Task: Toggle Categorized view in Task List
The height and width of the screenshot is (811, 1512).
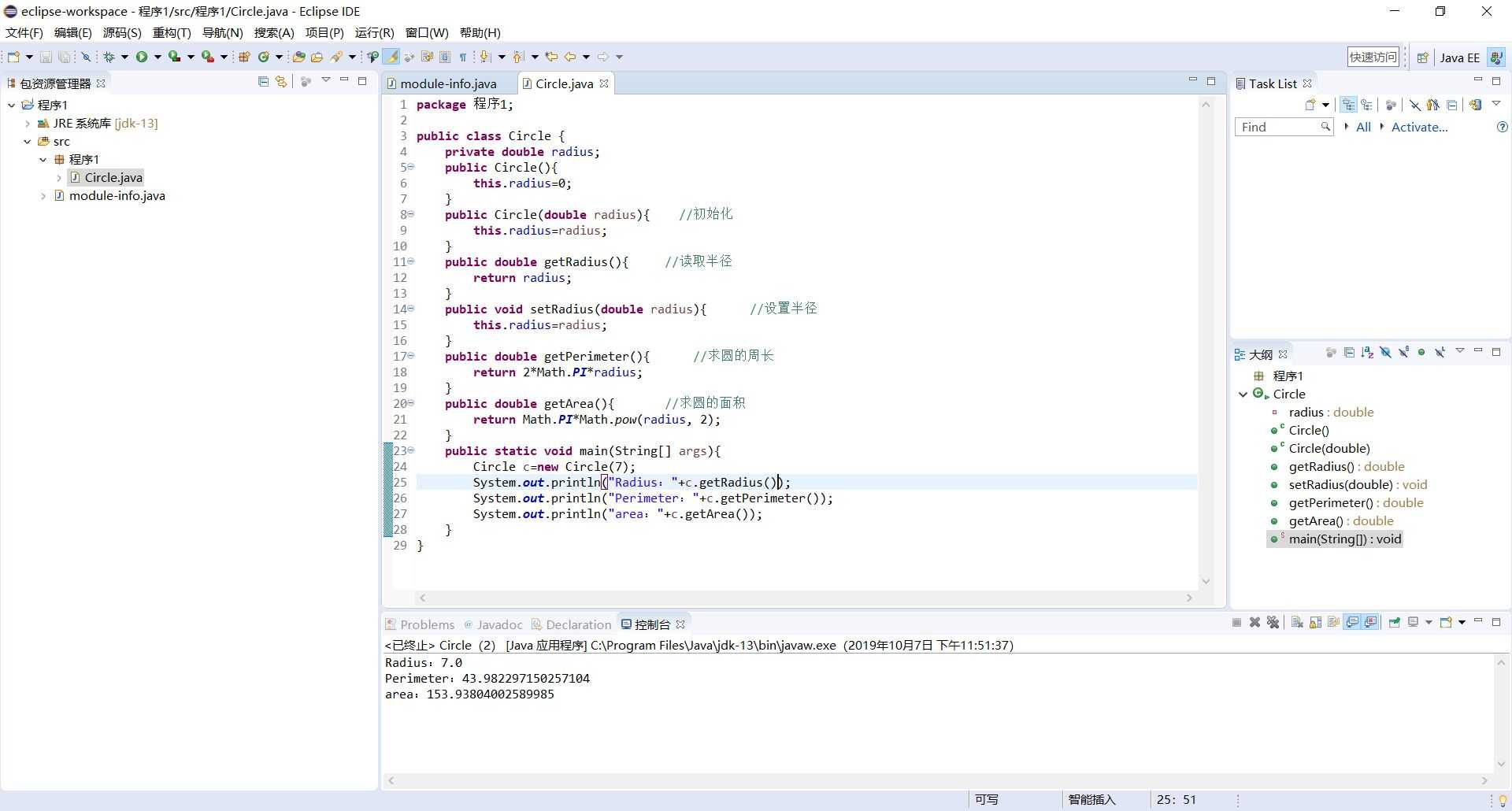Action: 1348,105
